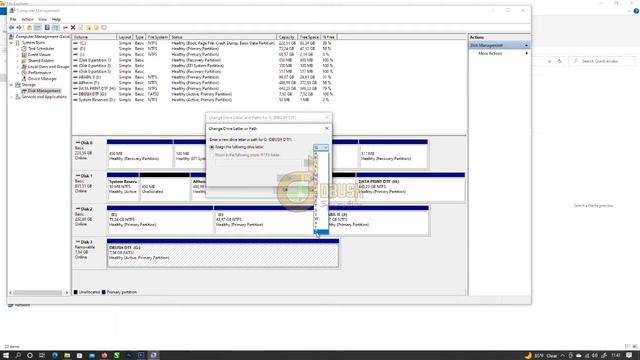Select Event Viewer tree item
The width and height of the screenshot is (640, 360).
[39, 54]
